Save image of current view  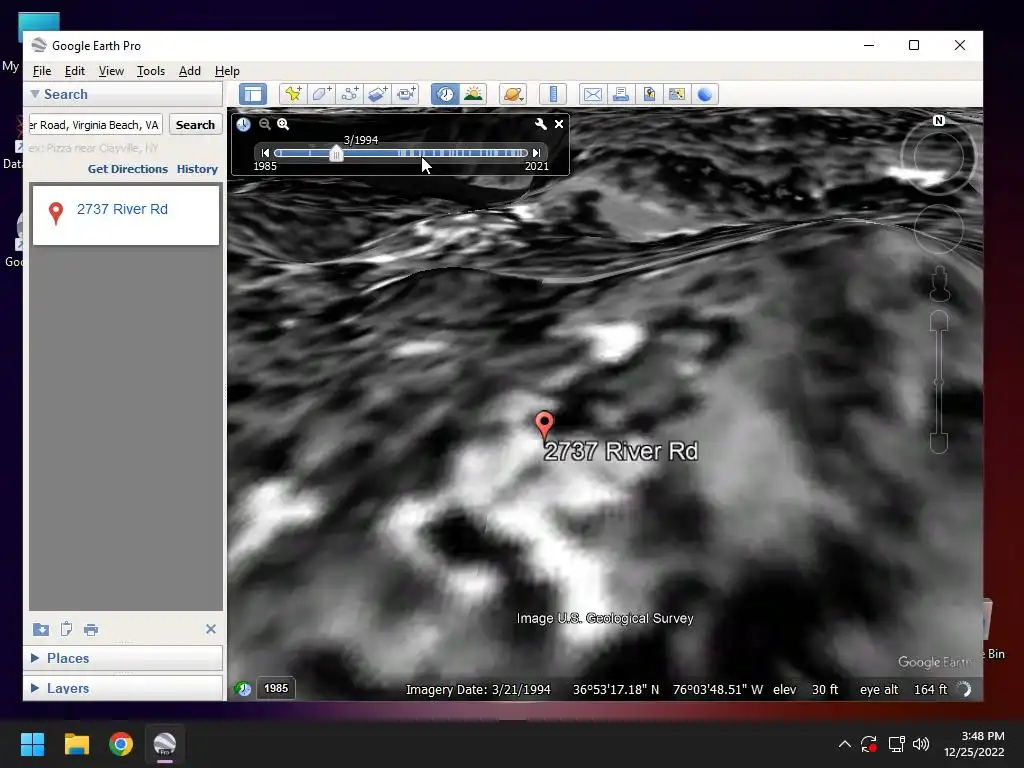(x=648, y=94)
